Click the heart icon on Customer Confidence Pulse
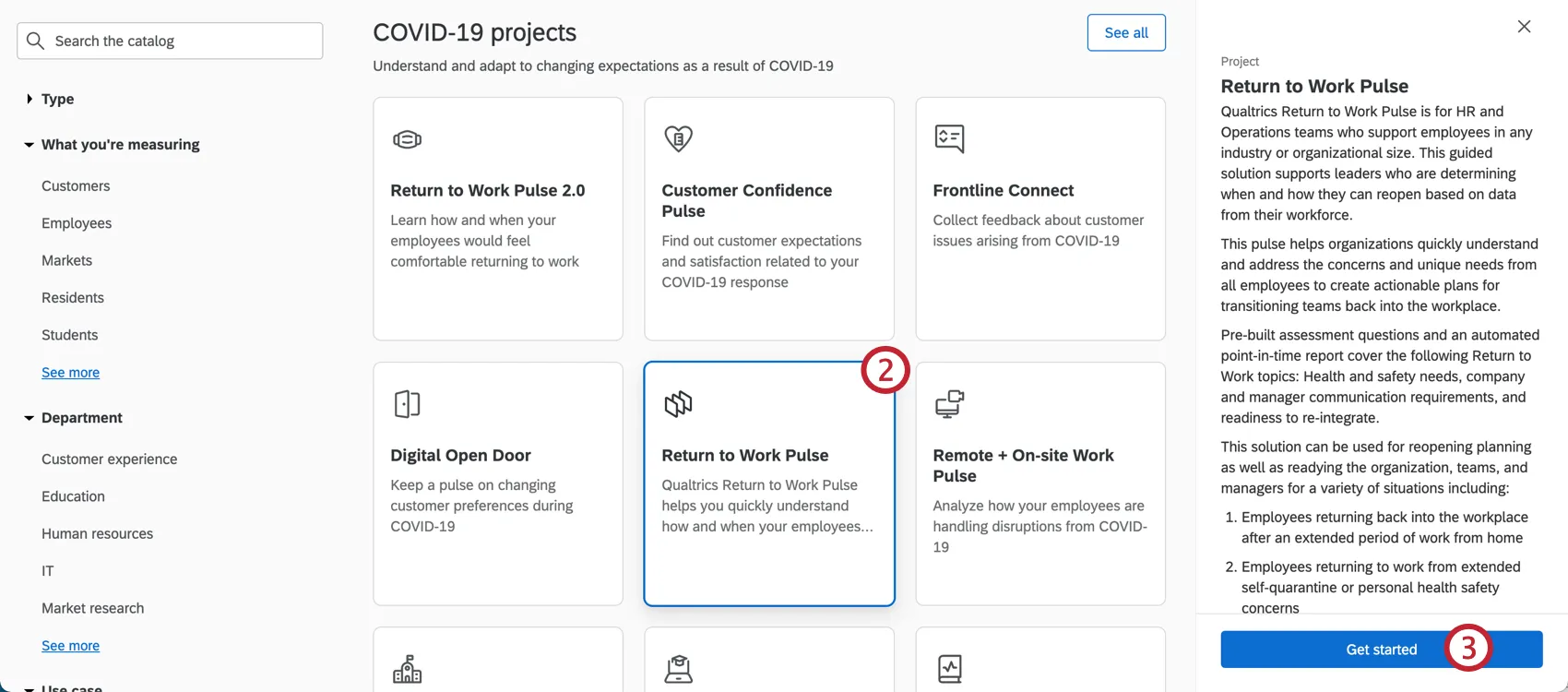 pyautogui.click(x=678, y=138)
